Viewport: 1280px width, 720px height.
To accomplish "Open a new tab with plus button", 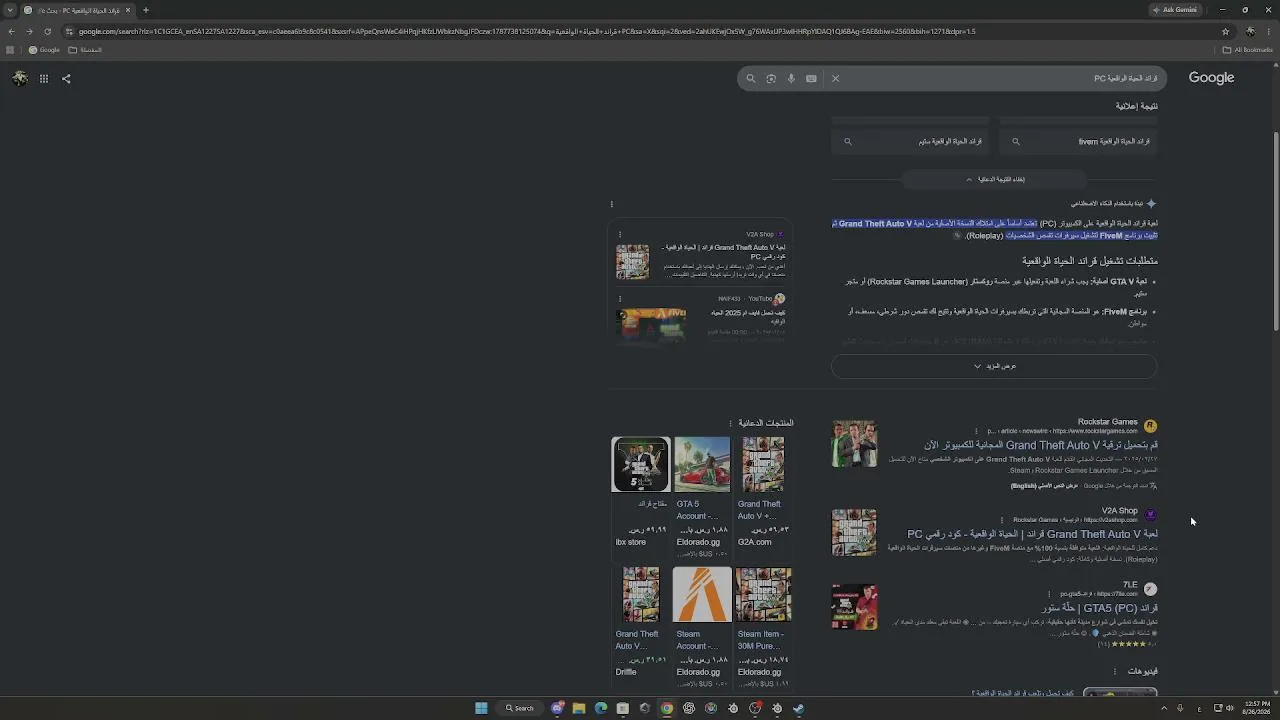I will coord(146,10).
